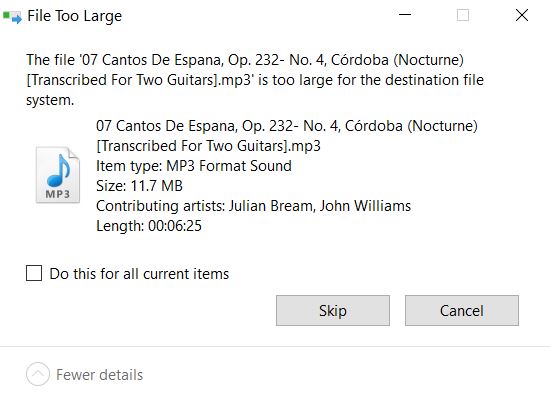Viewport: 550px width, 396px height.
Task: Click the MP3 label on the file icon
Action: [58, 194]
